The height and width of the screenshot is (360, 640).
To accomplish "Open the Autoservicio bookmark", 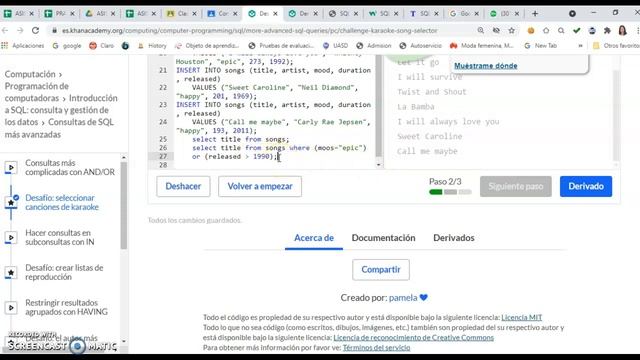I will (421, 46).
